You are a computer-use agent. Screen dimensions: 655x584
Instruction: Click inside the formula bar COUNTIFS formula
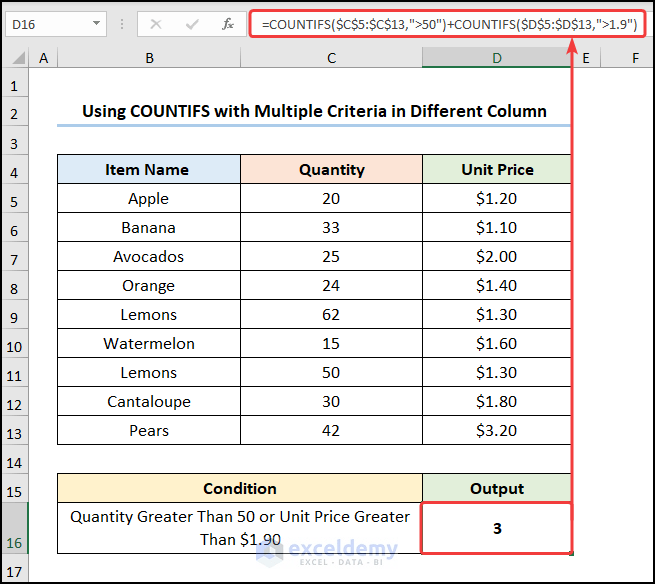click(x=449, y=24)
